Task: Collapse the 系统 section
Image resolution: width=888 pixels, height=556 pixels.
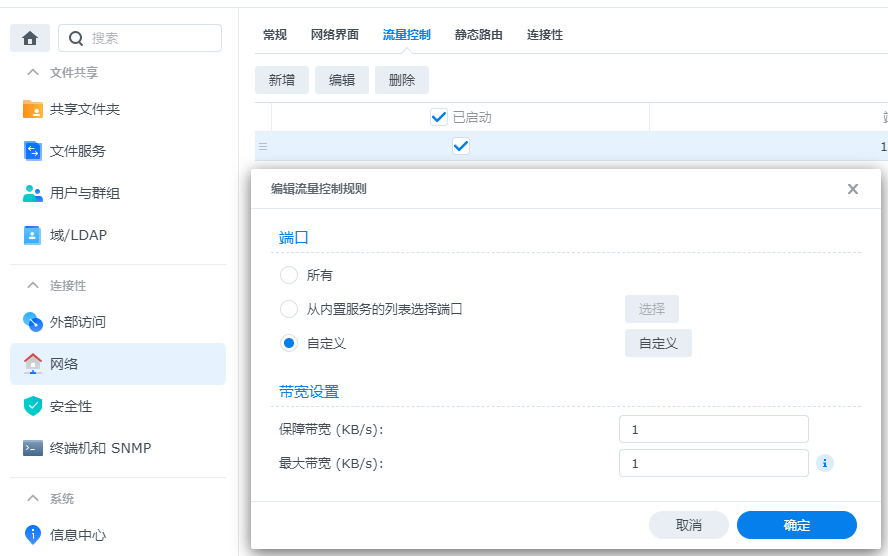Action: [33, 499]
